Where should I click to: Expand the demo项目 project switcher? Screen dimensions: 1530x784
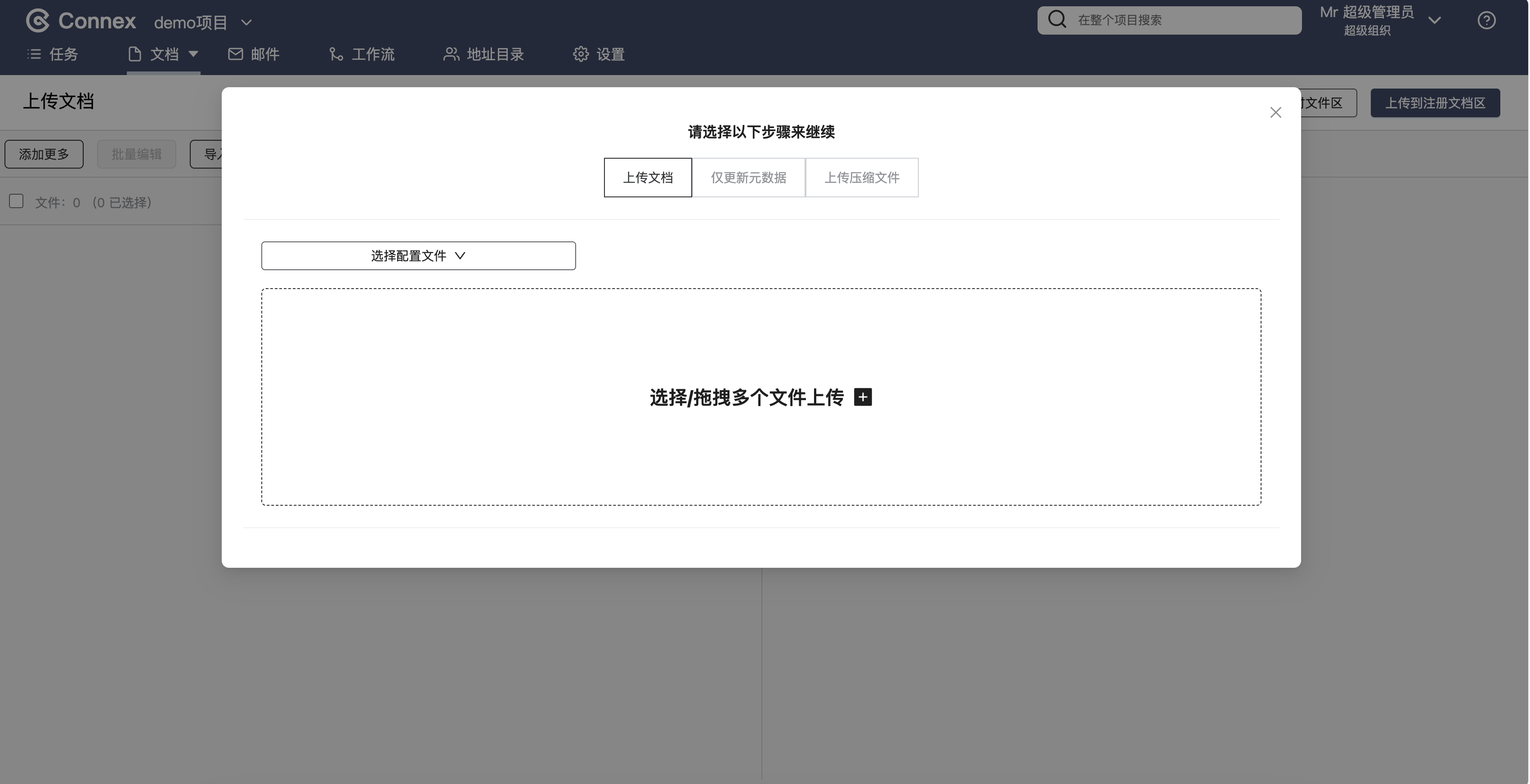246,22
